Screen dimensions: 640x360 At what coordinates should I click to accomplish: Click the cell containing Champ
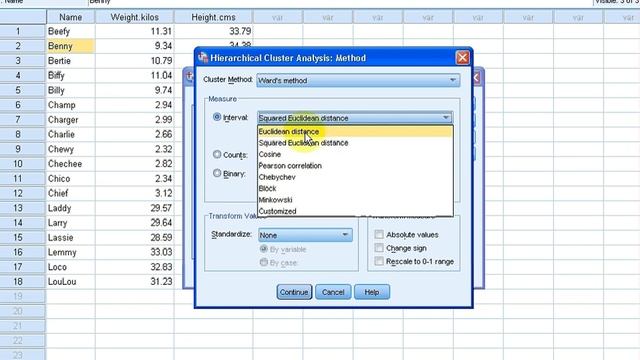tap(71, 105)
